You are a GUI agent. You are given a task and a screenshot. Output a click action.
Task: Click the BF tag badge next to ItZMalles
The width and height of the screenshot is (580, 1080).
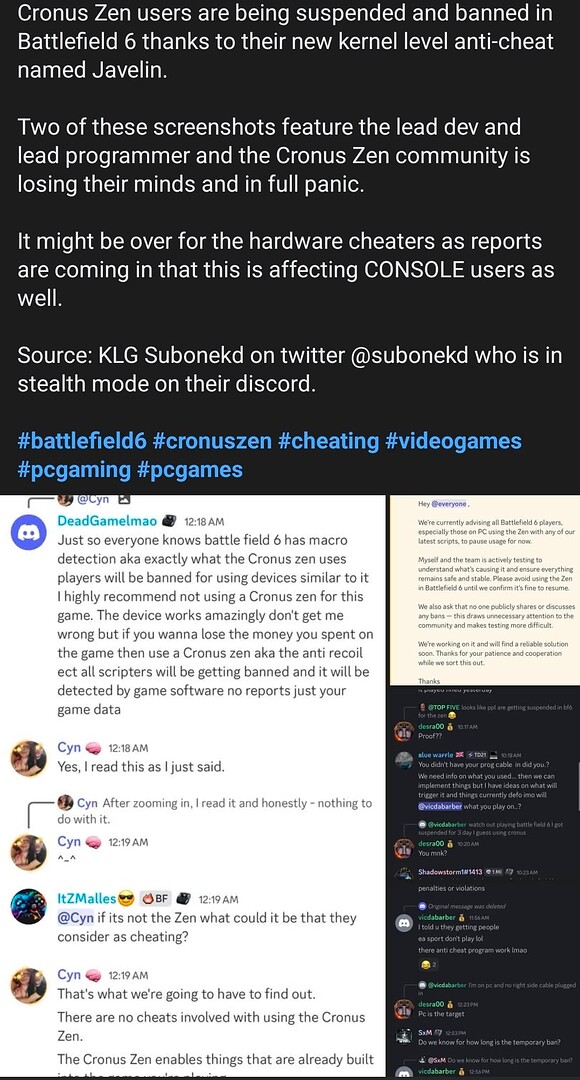(156, 898)
